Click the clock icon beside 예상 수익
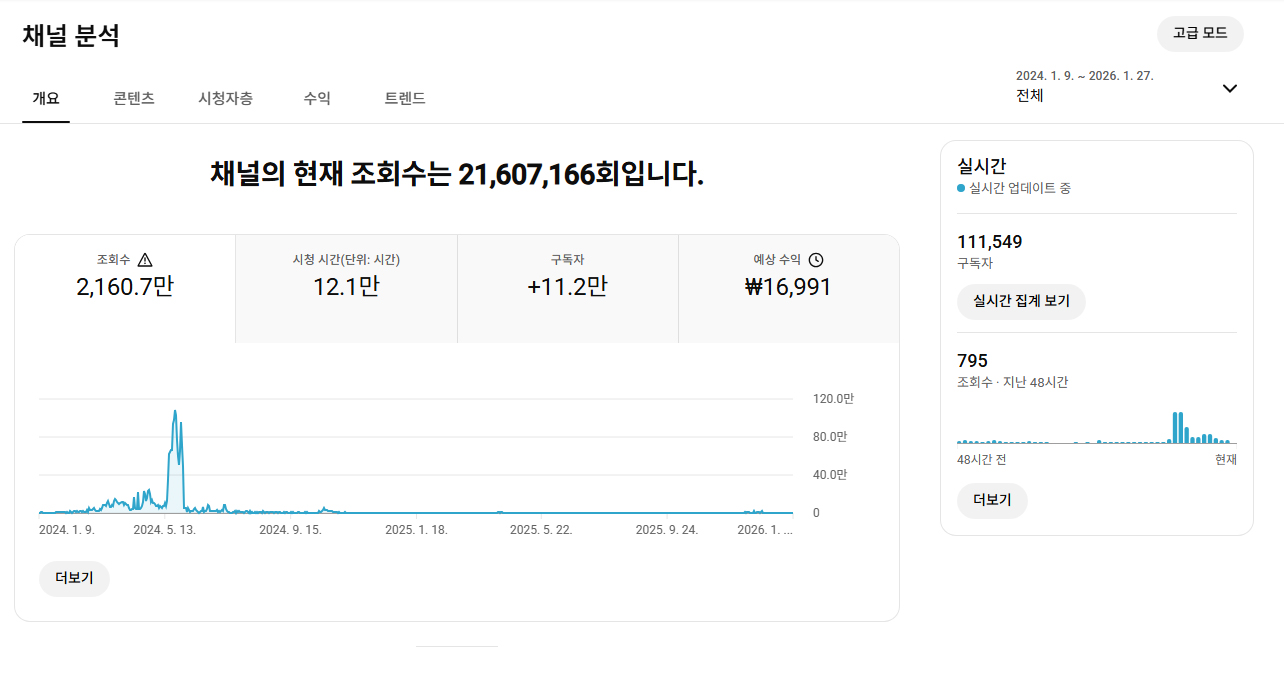Viewport: 1284px width, 688px height. click(x=816, y=260)
